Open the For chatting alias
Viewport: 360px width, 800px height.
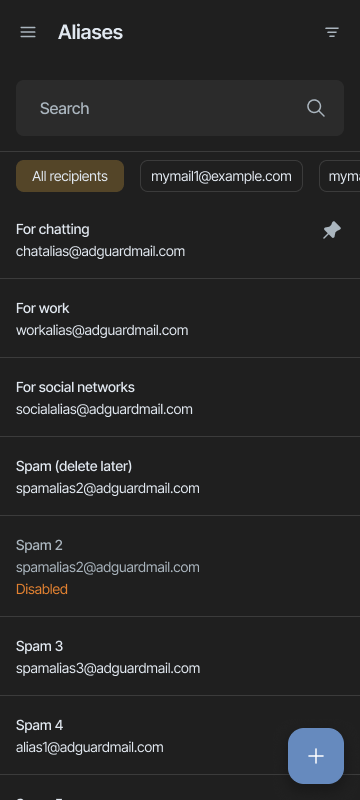coord(180,240)
